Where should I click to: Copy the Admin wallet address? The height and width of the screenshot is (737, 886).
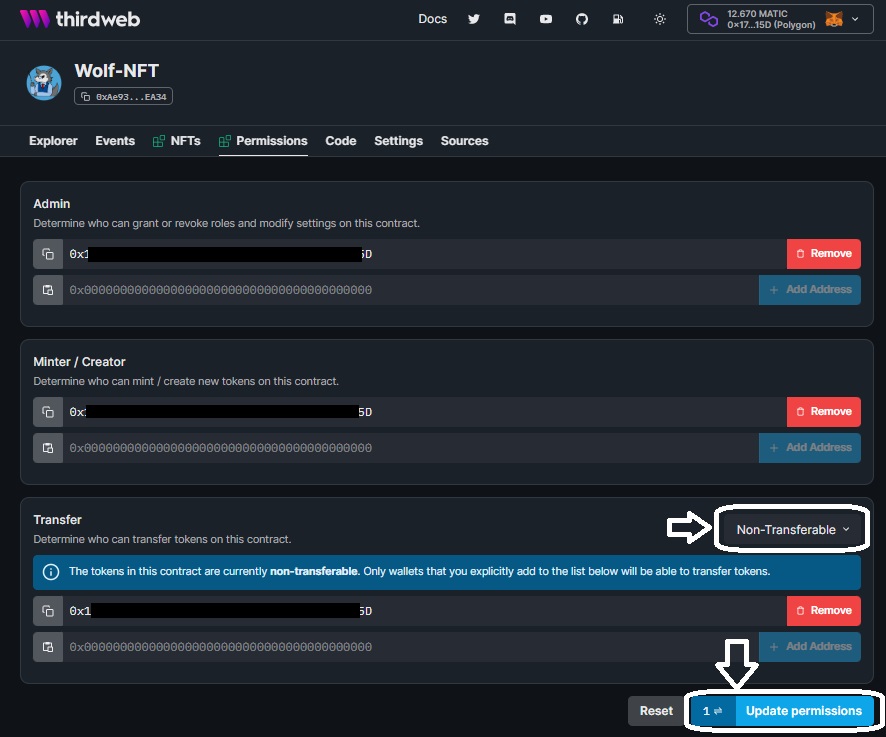(48, 254)
